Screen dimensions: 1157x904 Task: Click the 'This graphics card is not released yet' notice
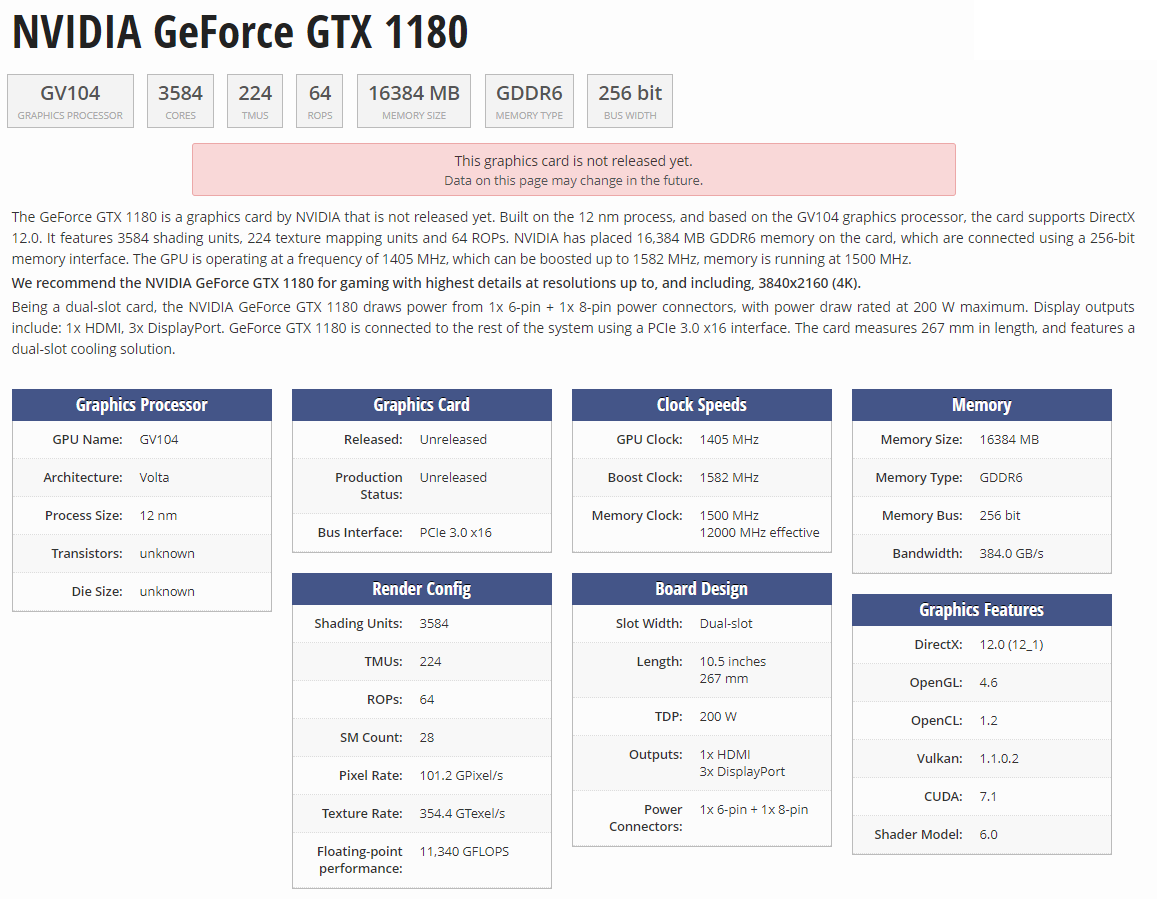pyautogui.click(x=573, y=170)
